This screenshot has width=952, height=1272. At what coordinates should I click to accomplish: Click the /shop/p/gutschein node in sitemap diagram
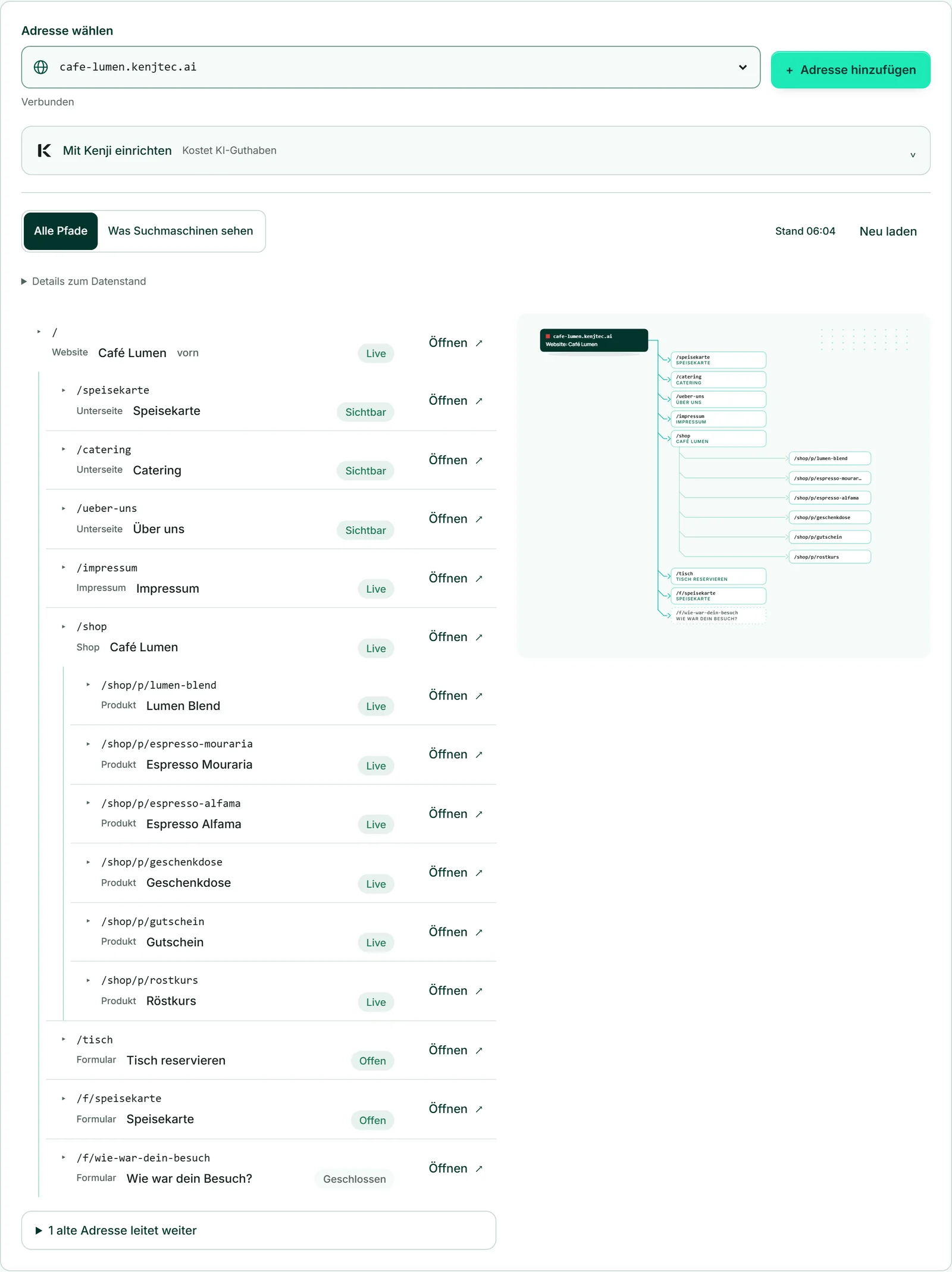[830, 537]
